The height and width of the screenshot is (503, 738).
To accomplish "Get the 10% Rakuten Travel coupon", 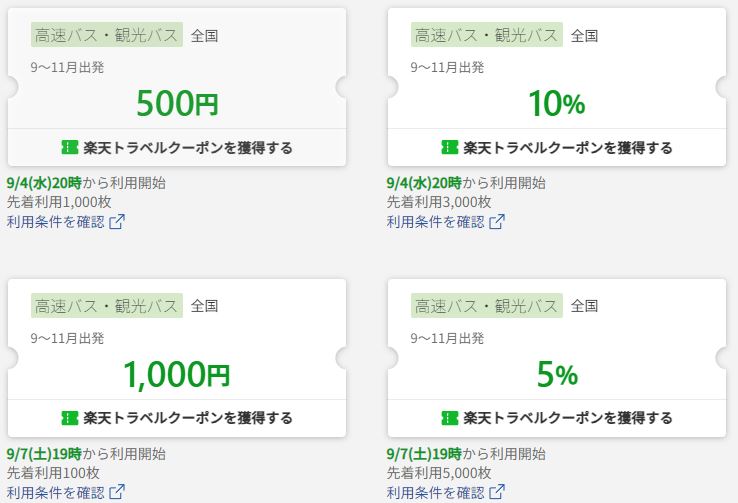I will pyautogui.click(x=557, y=147).
